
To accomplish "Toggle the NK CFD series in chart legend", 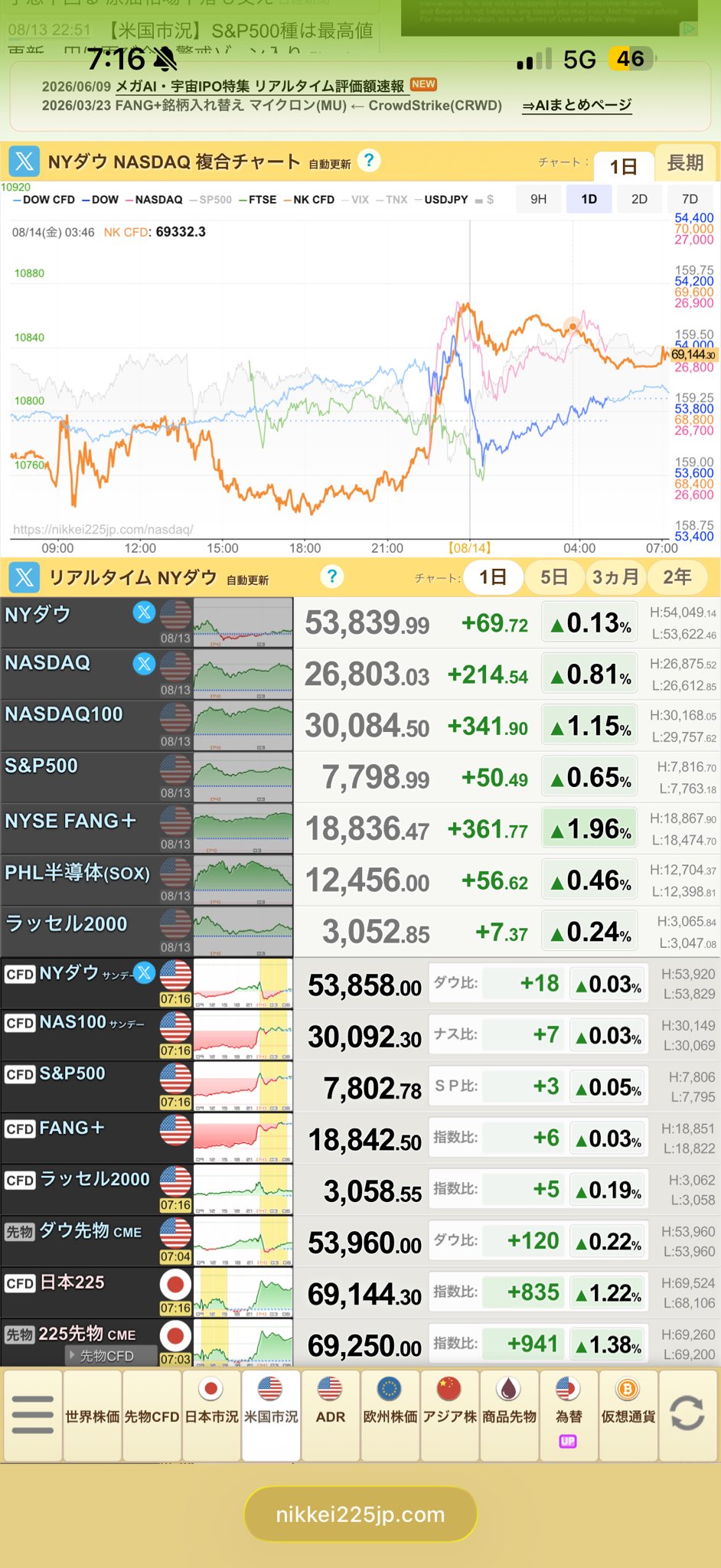I will [x=309, y=200].
